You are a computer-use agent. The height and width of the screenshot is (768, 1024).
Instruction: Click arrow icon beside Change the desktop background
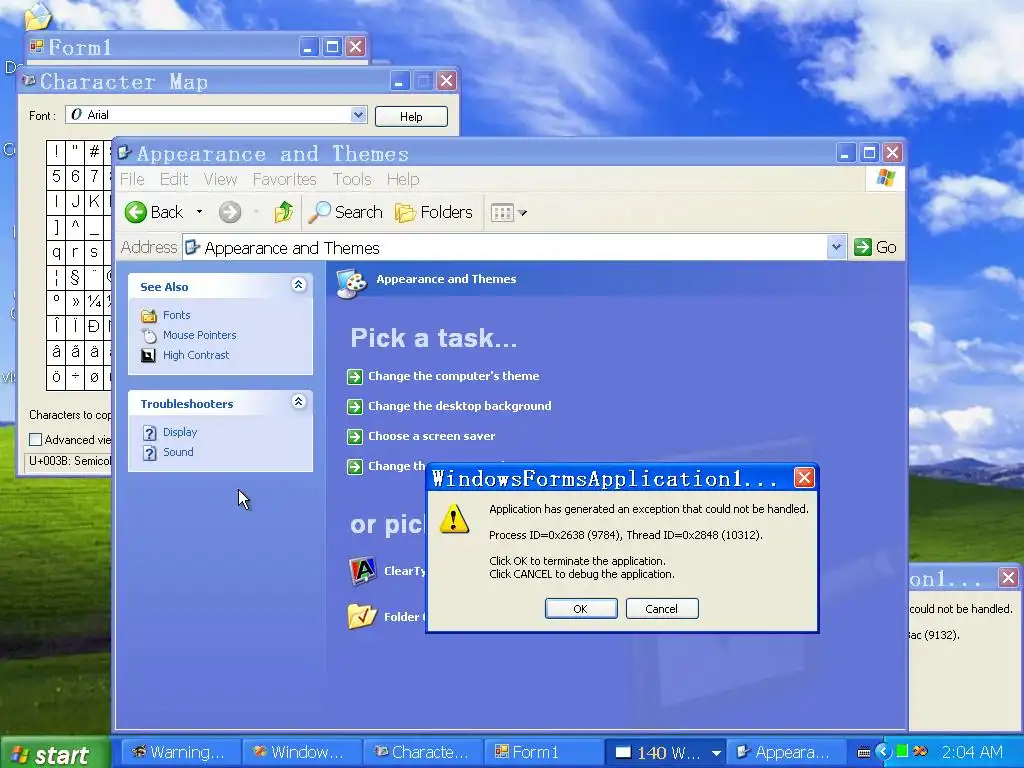[x=355, y=407]
